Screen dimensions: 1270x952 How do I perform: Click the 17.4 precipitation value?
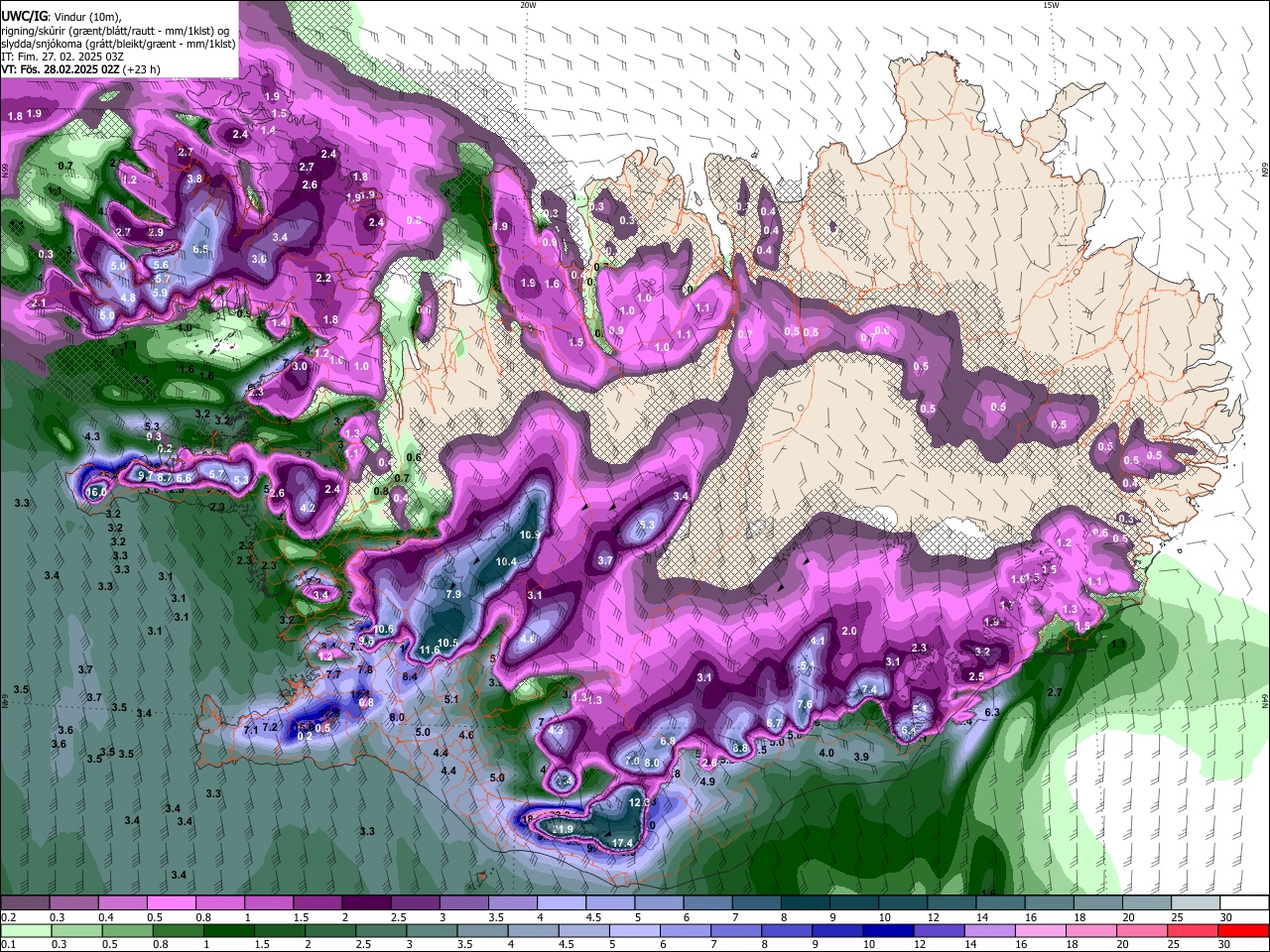coord(622,843)
